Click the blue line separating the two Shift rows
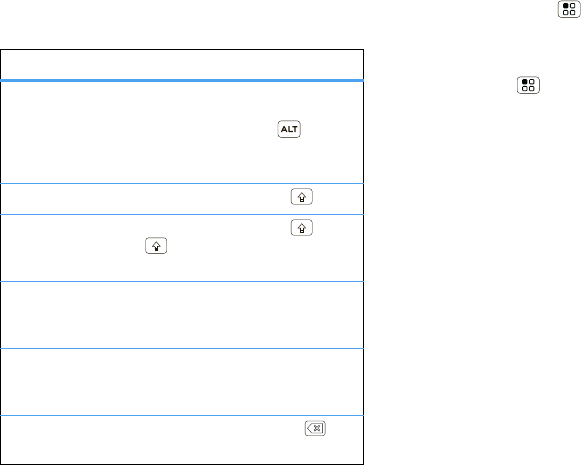 [182, 215]
